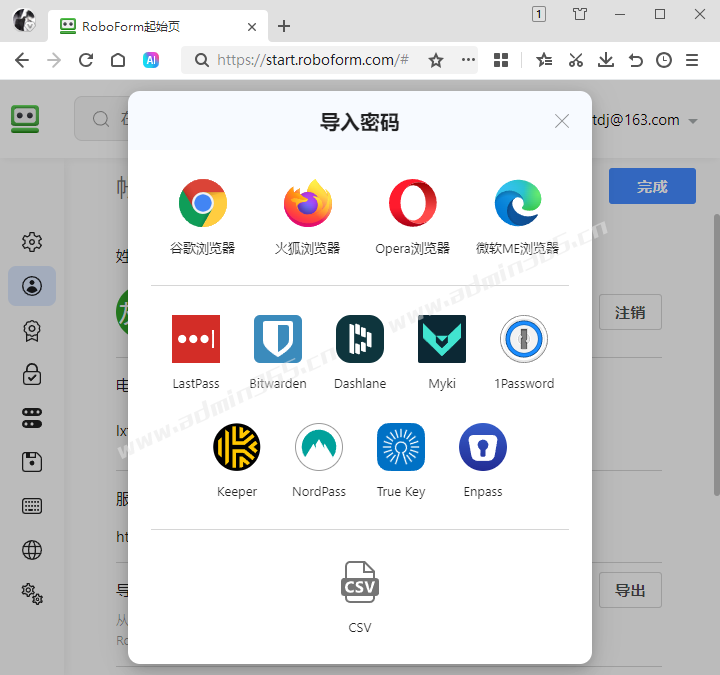Open the globe sidebar section
Screen dimensions: 720x675
(x=32, y=550)
